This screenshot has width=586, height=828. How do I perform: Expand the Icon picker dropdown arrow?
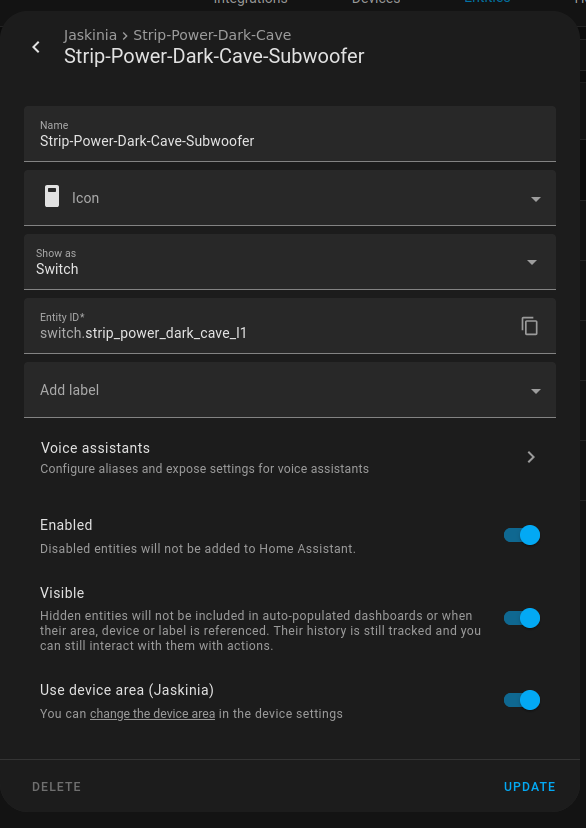[535, 199]
